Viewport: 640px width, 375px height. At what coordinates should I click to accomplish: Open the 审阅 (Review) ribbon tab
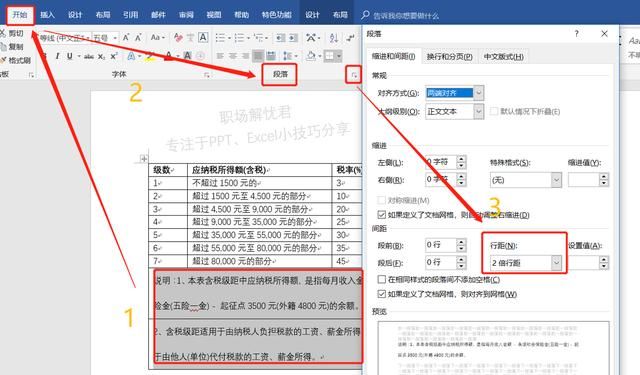click(186, 15)
